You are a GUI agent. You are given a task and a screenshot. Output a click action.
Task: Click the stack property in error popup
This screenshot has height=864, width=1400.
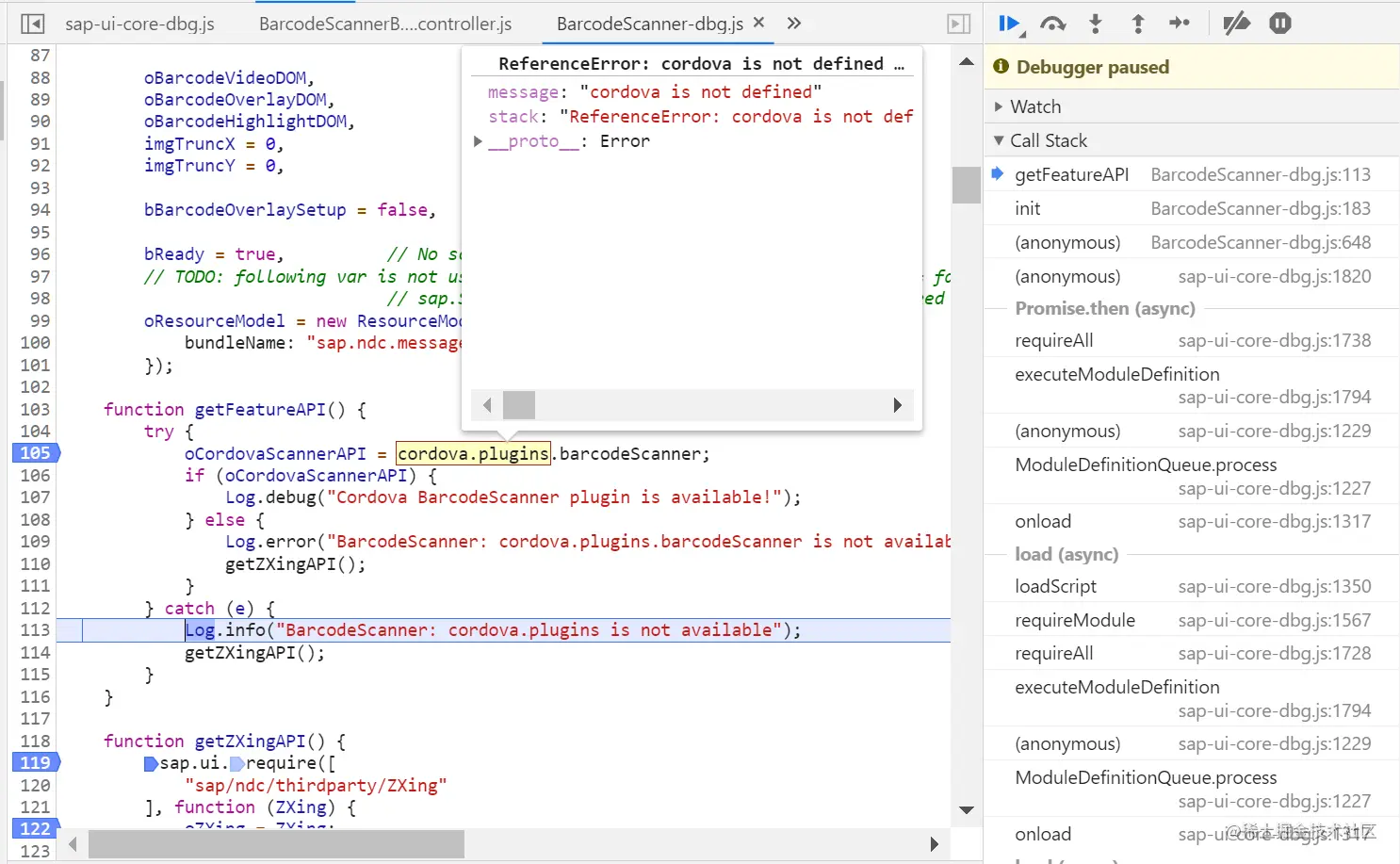click(513, 117)
